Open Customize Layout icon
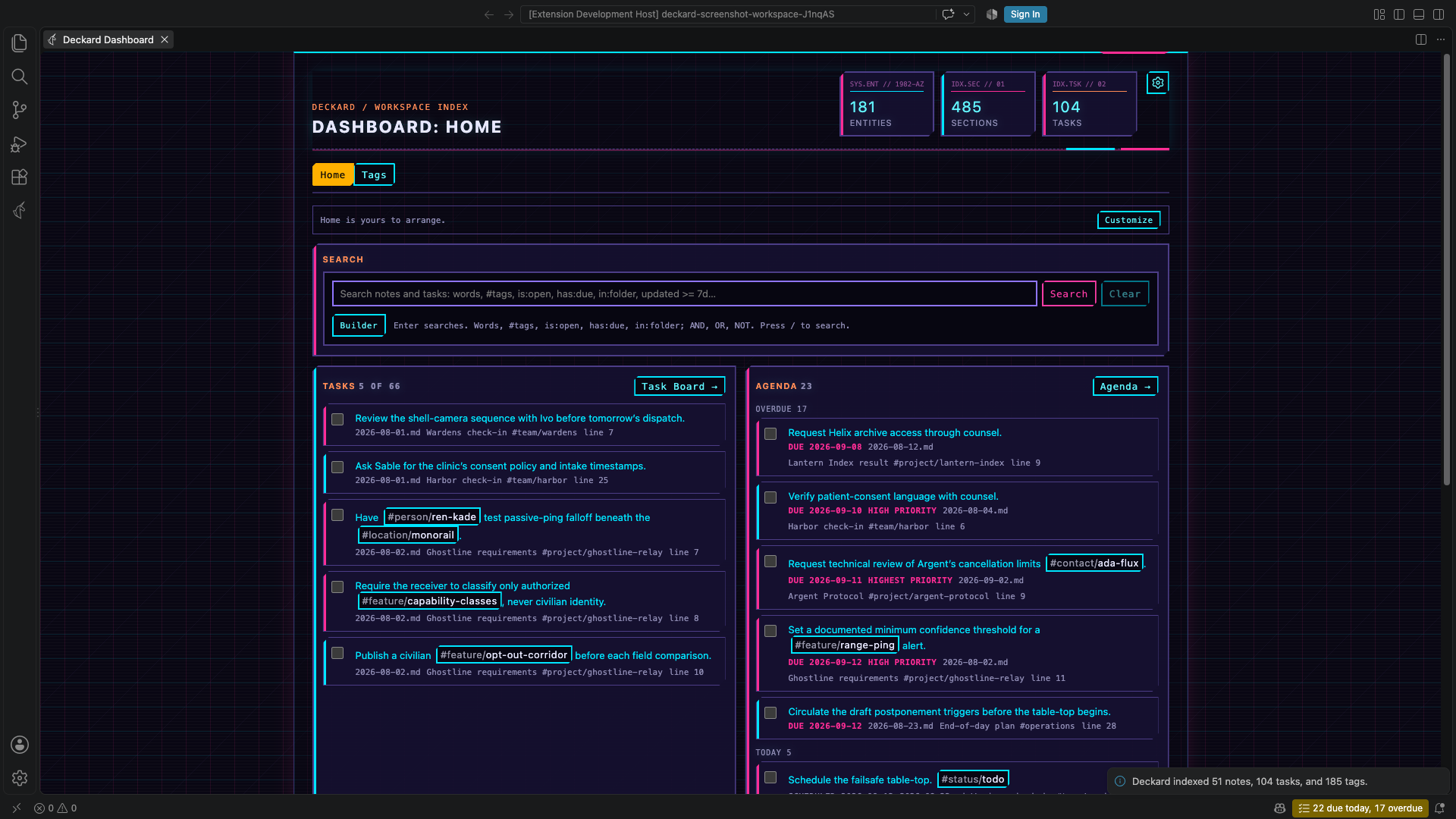The image size is (1456, 819). [1379, 14]
